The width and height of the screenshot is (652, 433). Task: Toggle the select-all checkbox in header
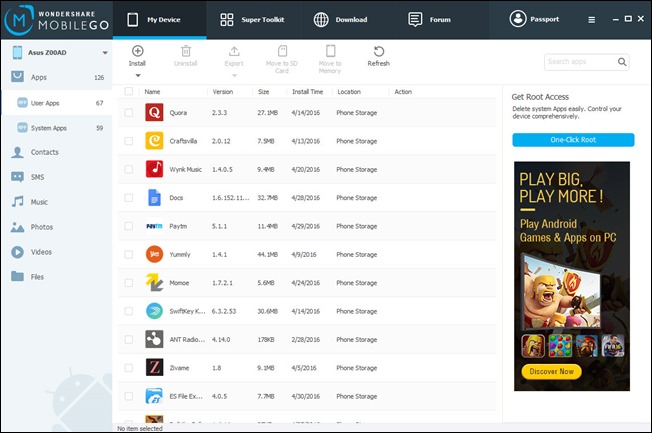(x=129, y=92)
